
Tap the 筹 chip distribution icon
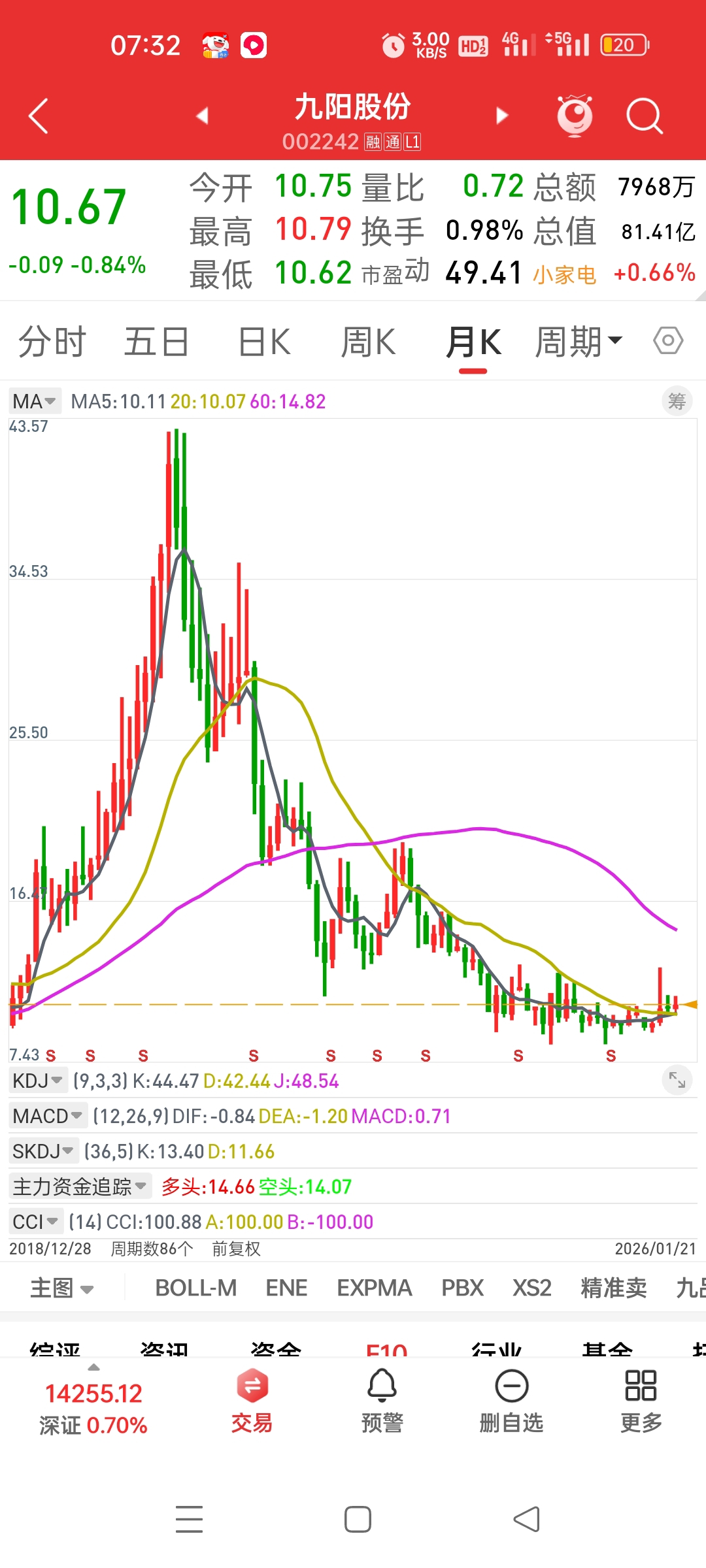677,401
